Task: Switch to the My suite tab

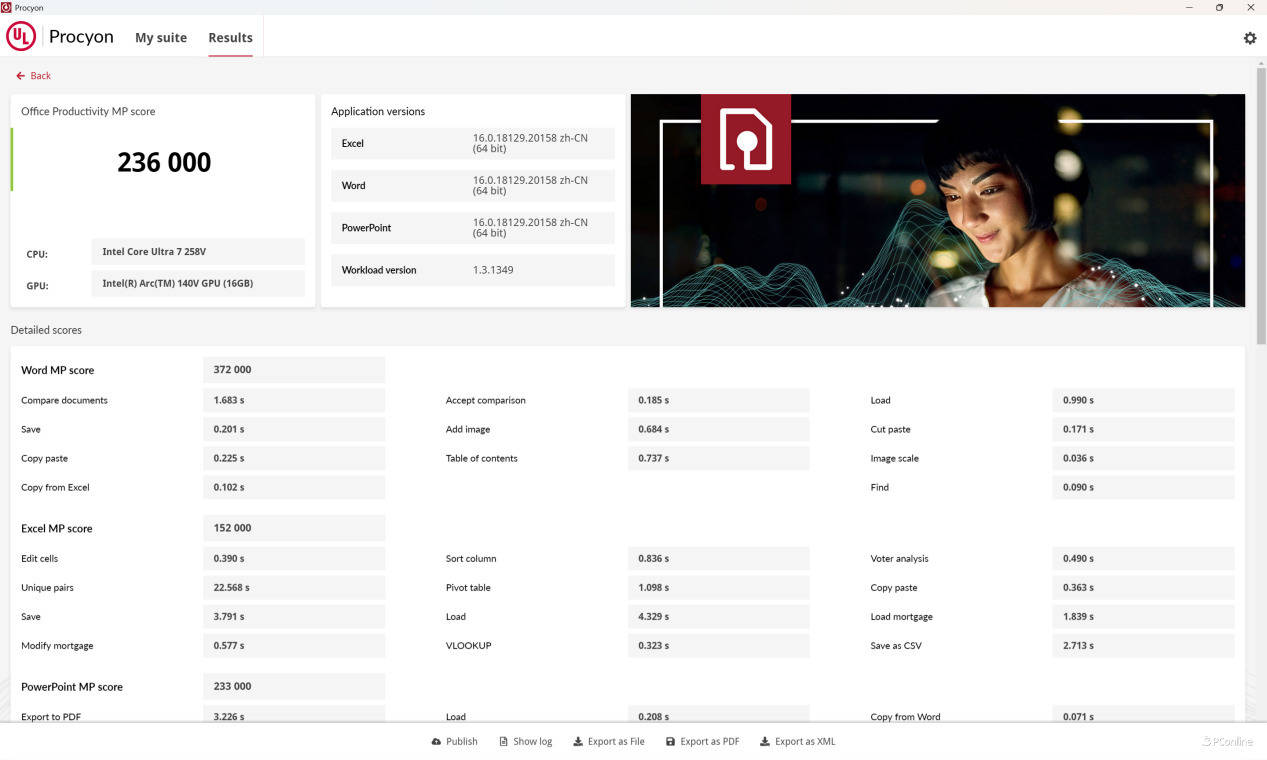Action: point(161,38)
